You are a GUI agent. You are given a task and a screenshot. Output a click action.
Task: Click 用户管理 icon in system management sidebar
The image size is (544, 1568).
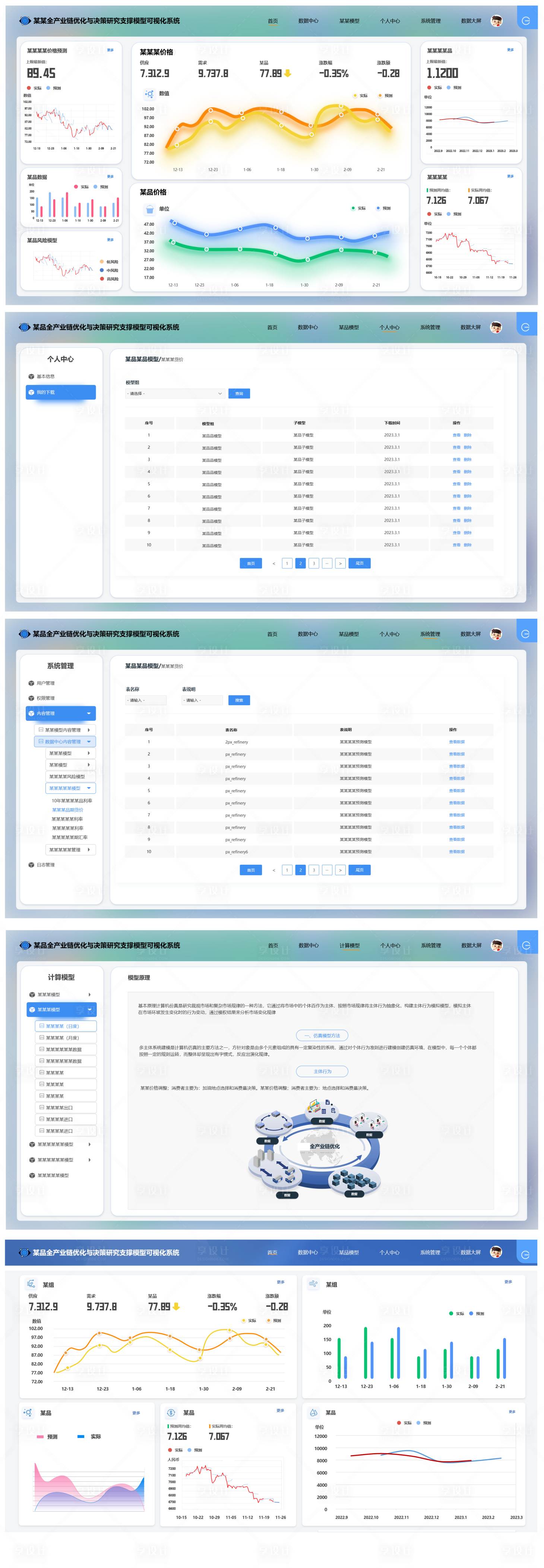31,683
